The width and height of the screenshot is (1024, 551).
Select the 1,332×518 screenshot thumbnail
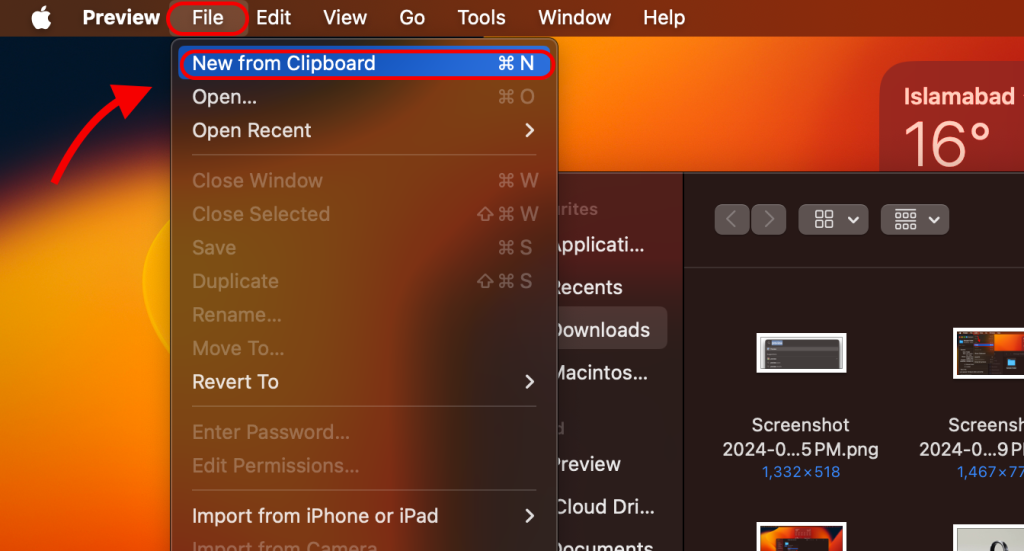pos(801,353)
